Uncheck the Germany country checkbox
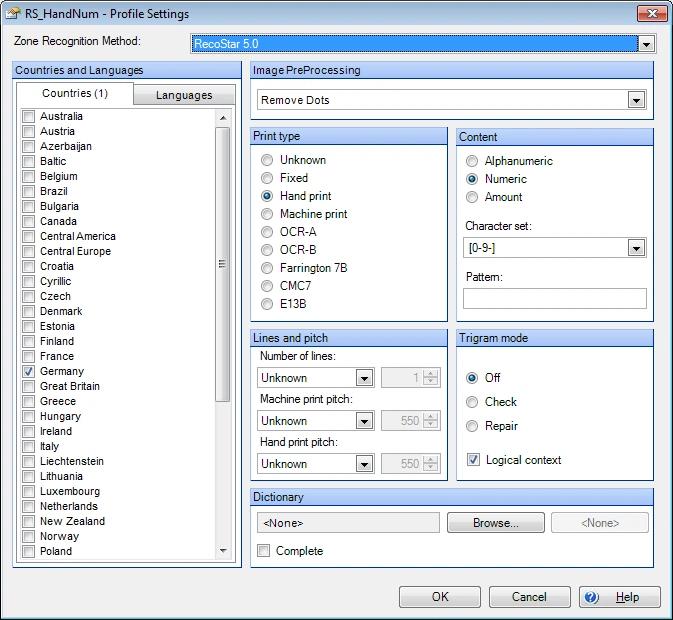This screenshot has width=673, height=620. (28, 371)
